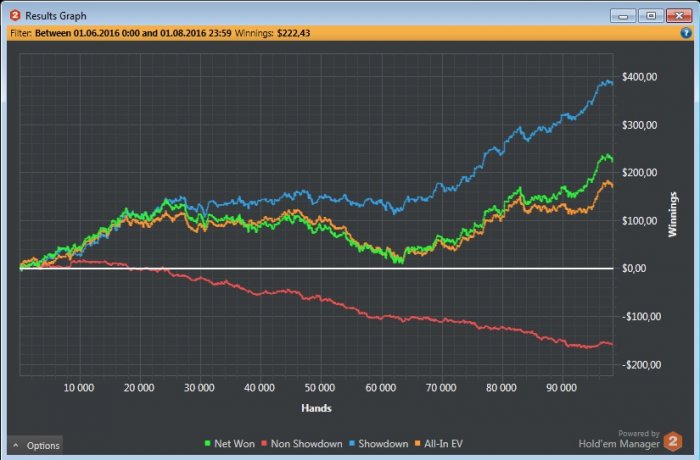
Task: Maximize the Results Graph window
Action: (651, 16)
